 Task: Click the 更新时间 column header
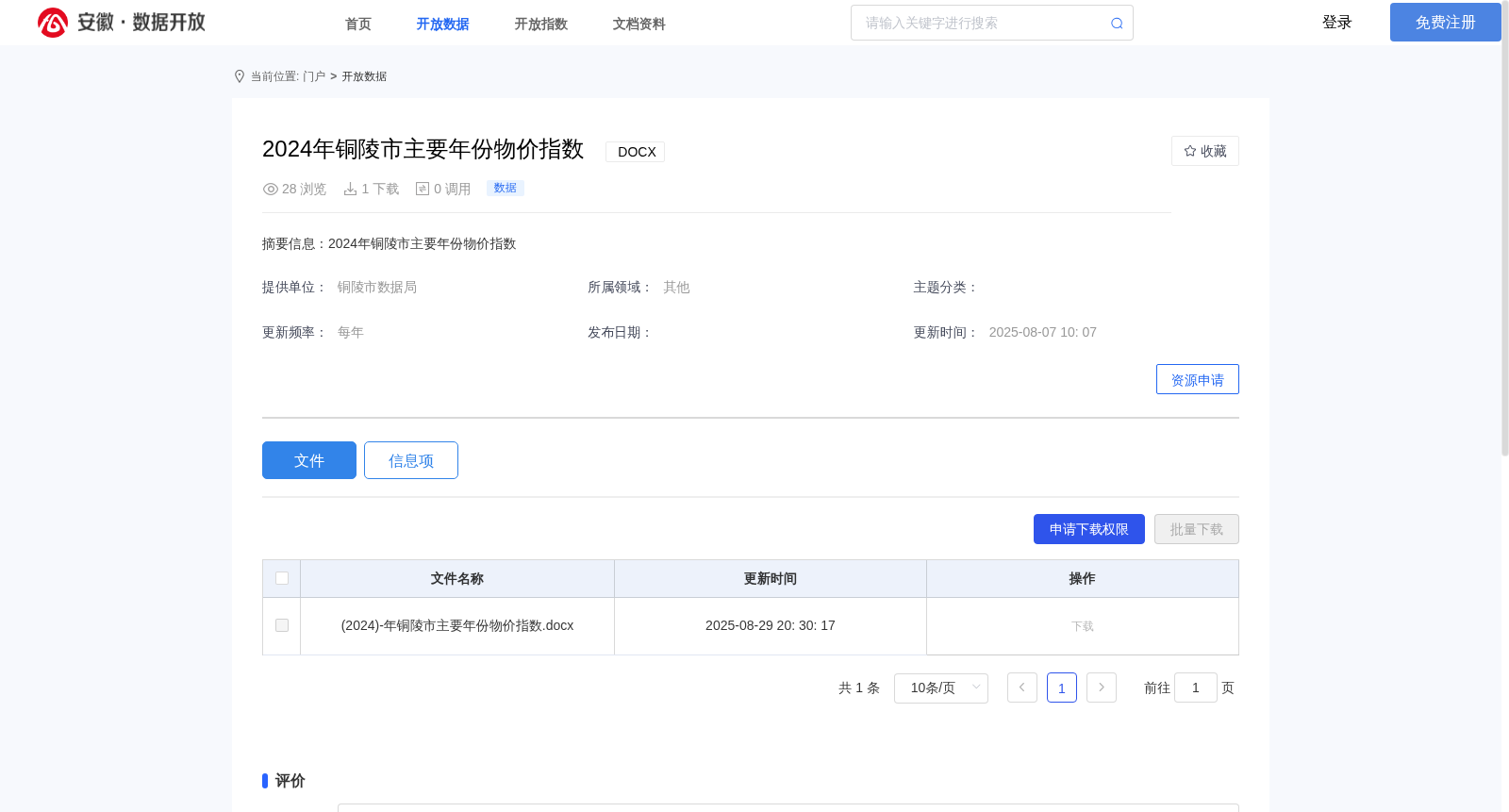tap(771, 578)
